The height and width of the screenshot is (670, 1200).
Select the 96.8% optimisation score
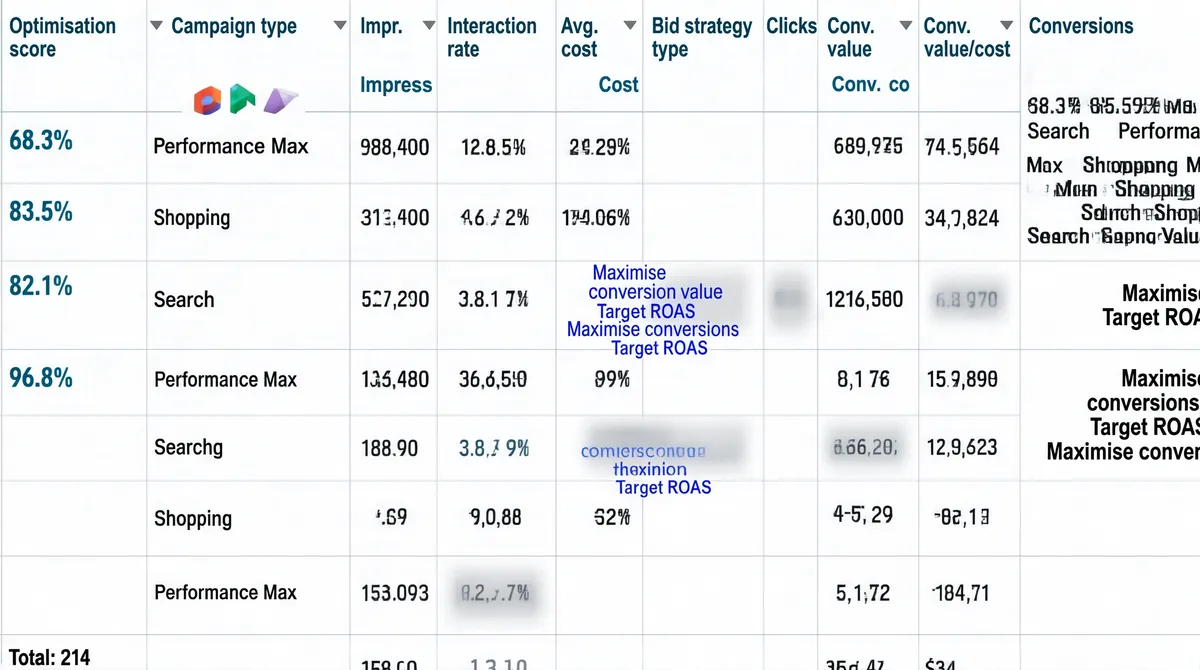[x=41, y=377]
